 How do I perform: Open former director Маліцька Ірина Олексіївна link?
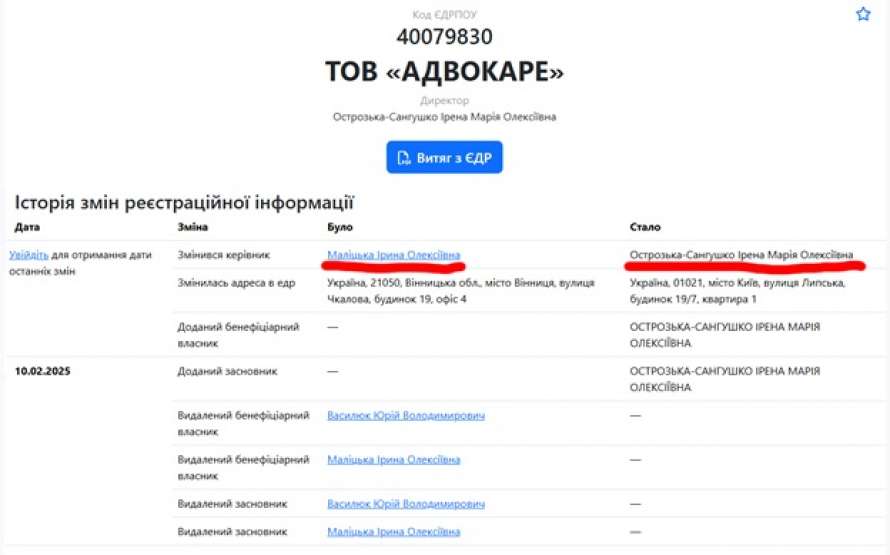[393, 255]
